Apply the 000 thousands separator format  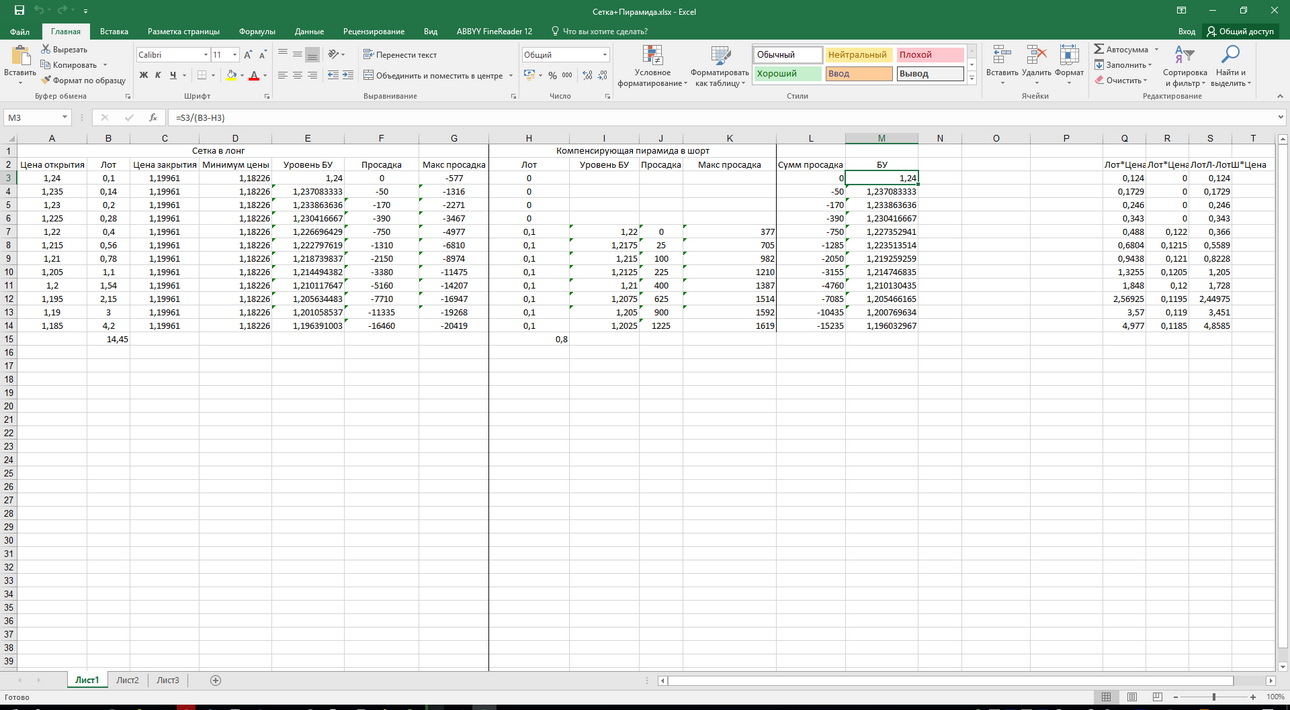click(x=567, y=75)
